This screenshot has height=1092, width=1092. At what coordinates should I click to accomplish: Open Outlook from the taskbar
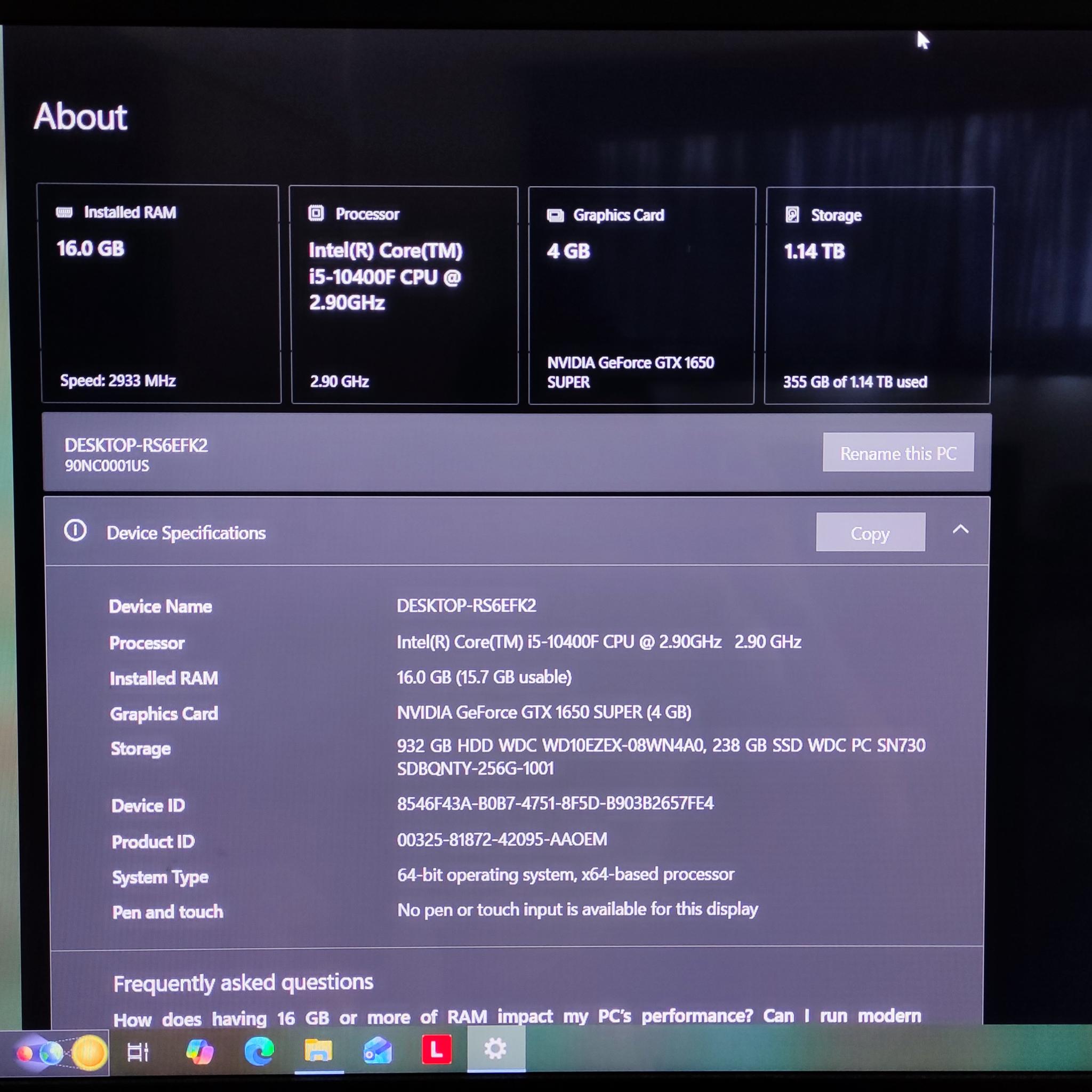(378, 1051)
